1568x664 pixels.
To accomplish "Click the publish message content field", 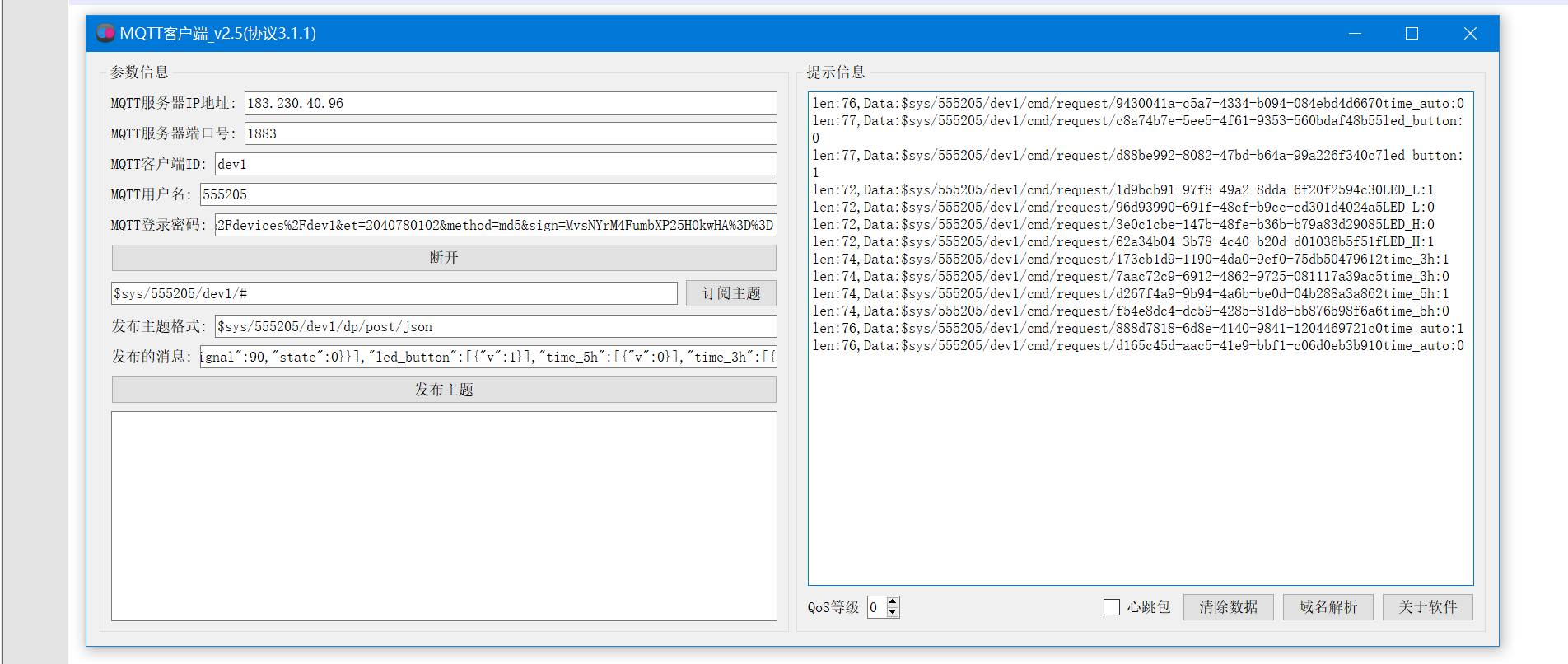I will click(488, 357).
